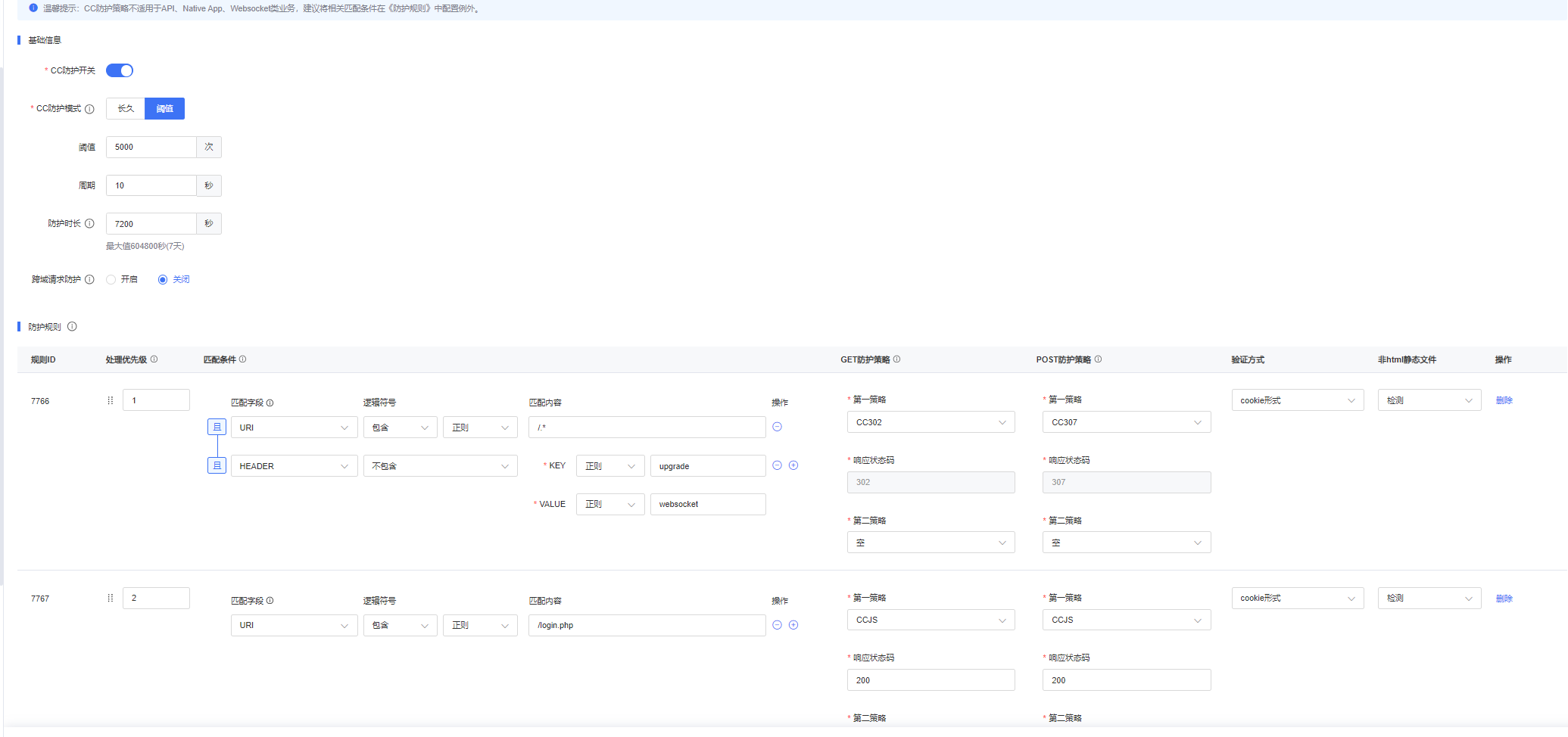Delete rule 7766
The height and width of the screenshot is (737, 1568).
(1504, 400)
